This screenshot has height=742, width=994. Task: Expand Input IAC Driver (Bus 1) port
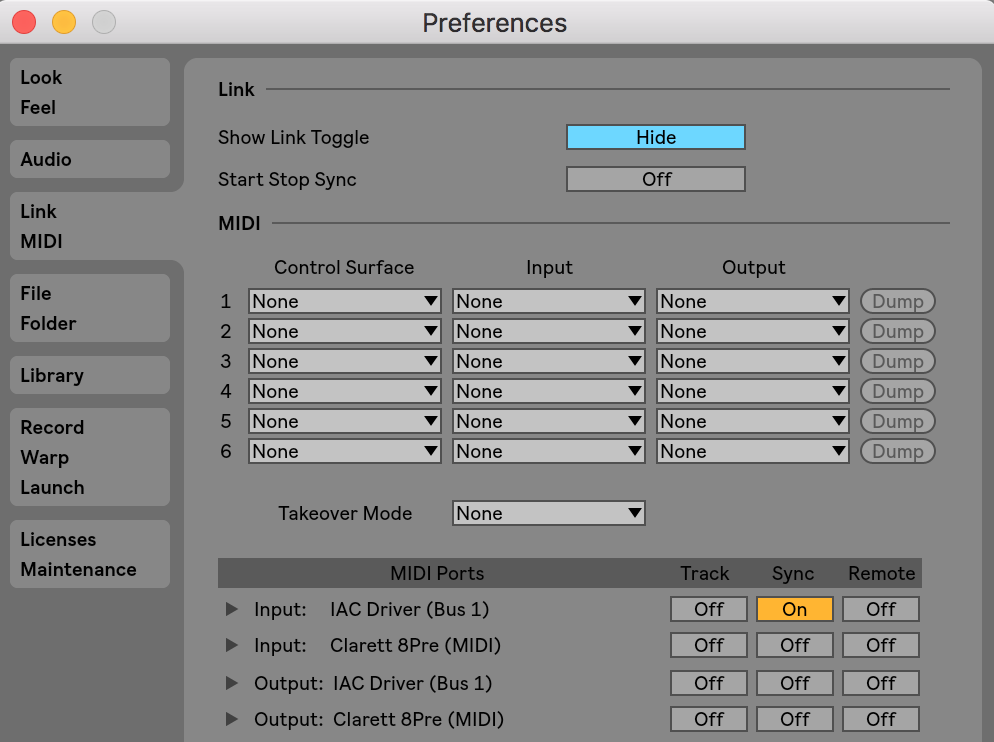coord(232,609)
